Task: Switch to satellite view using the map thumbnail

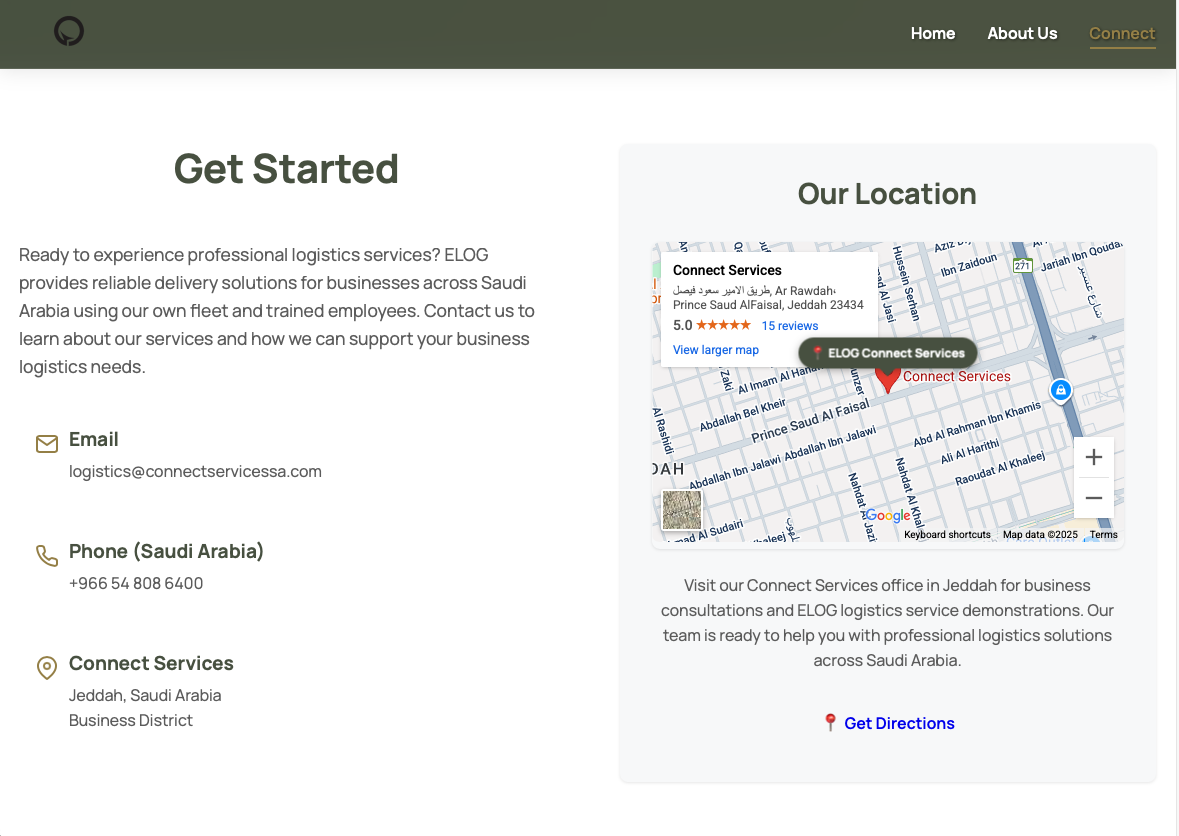Action: [681, 510]
